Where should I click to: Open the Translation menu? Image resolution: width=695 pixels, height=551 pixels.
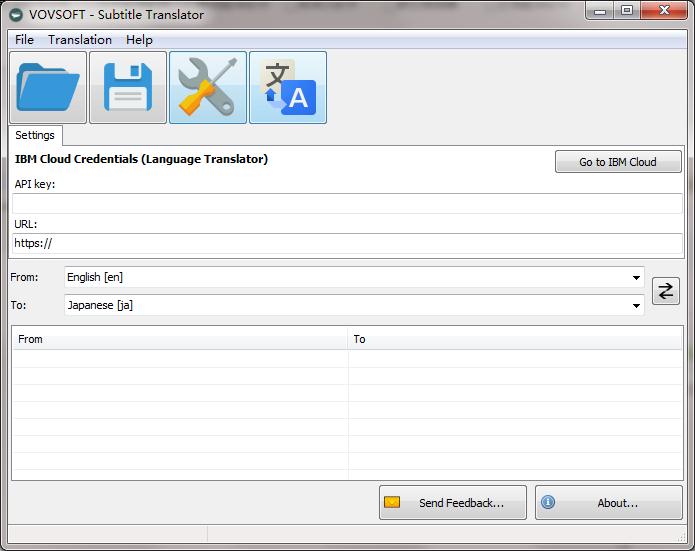(80, 40)
